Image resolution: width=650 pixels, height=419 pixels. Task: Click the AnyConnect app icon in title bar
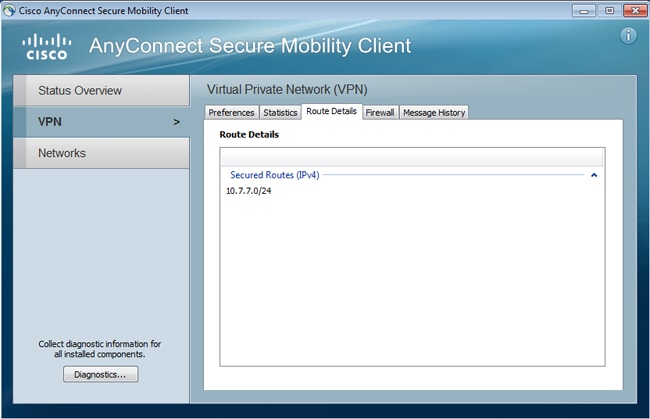coord(10,9)
